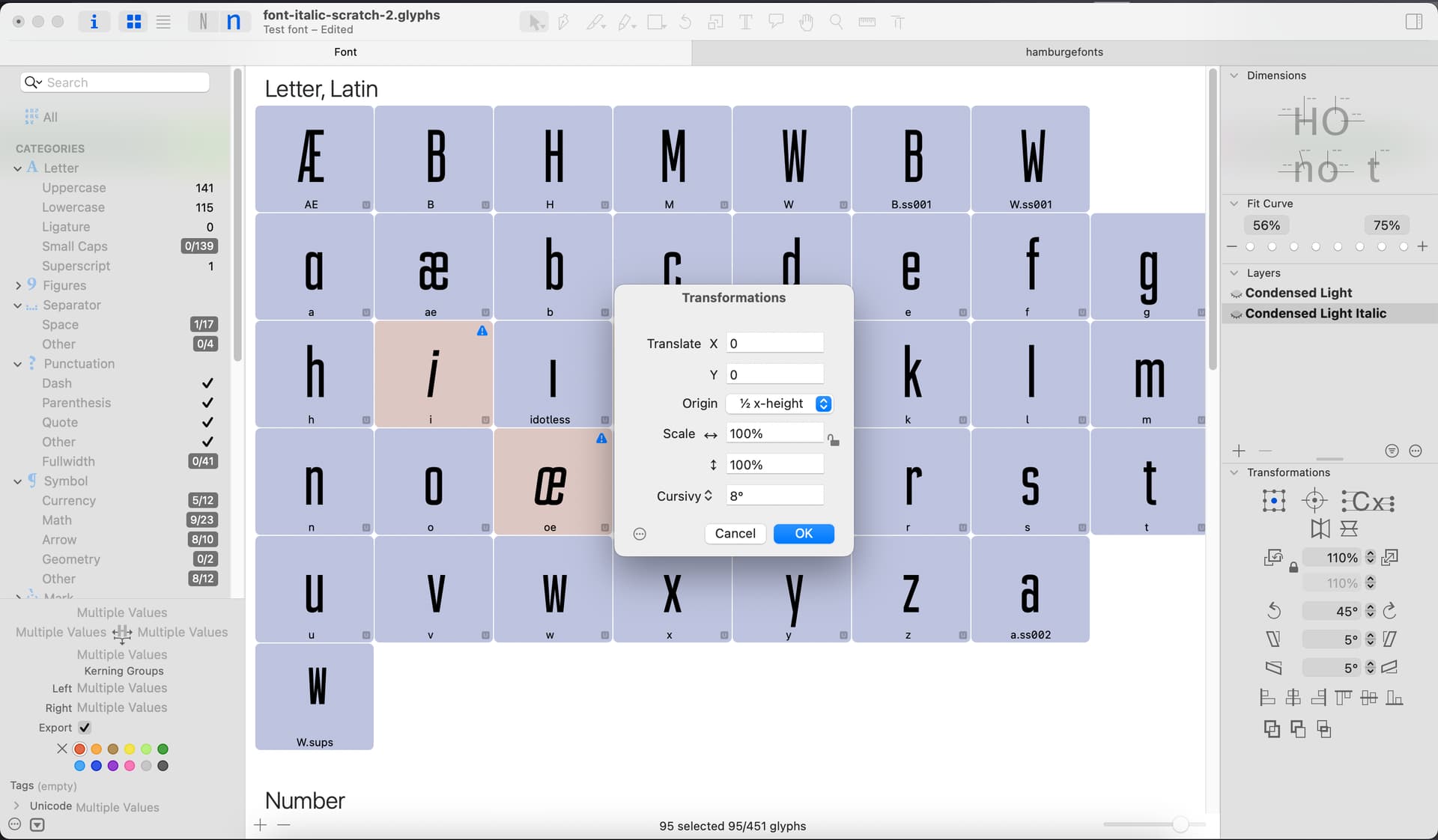Select the Measurement ruler tool
Viewport: 1438px width, 840px height.
click(x=867, y=22)
